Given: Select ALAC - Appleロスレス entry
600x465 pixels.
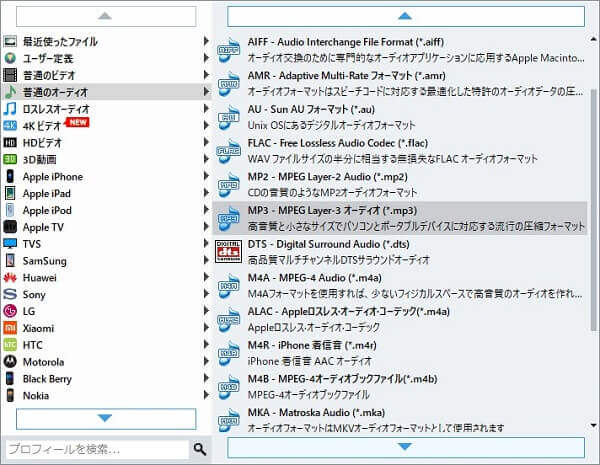Looking at the screenshot, I should pos(400,320).
